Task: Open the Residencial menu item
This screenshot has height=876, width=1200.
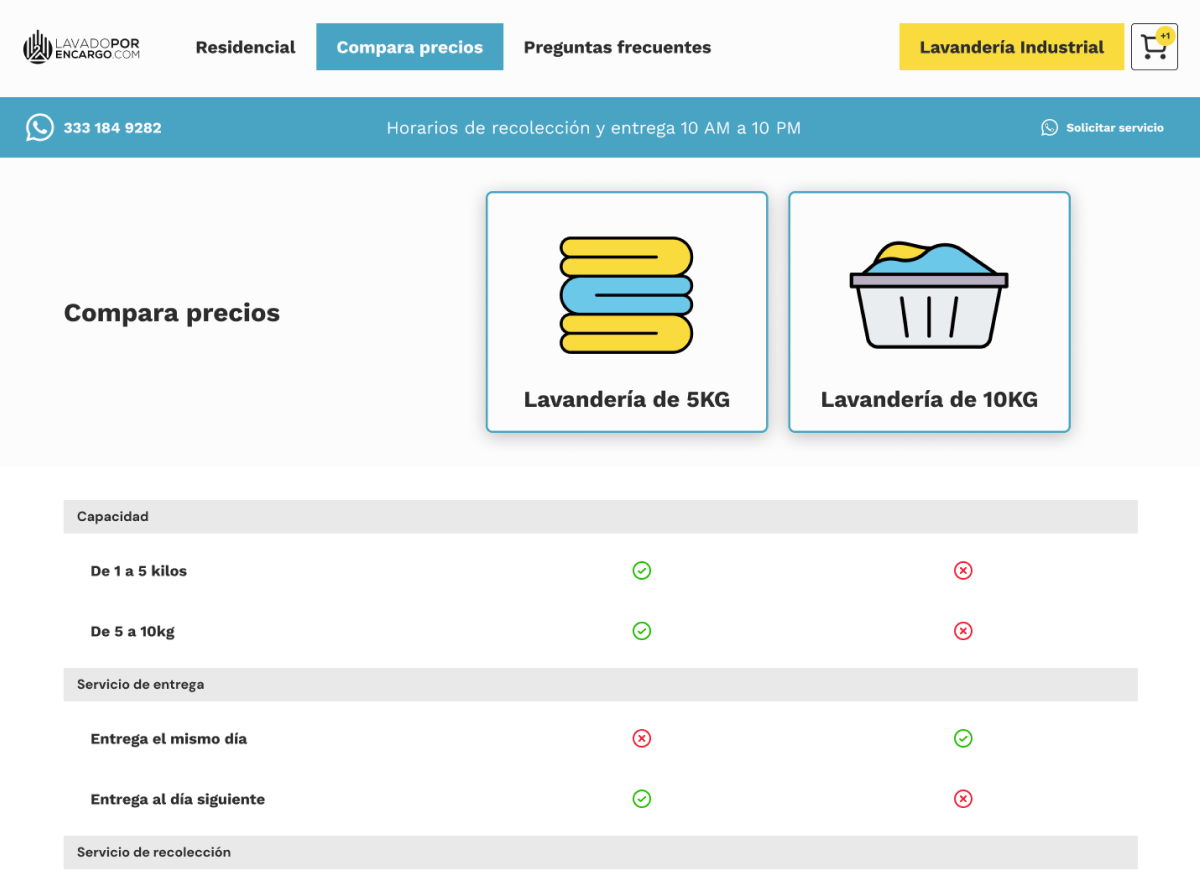Action: point(245,47)
